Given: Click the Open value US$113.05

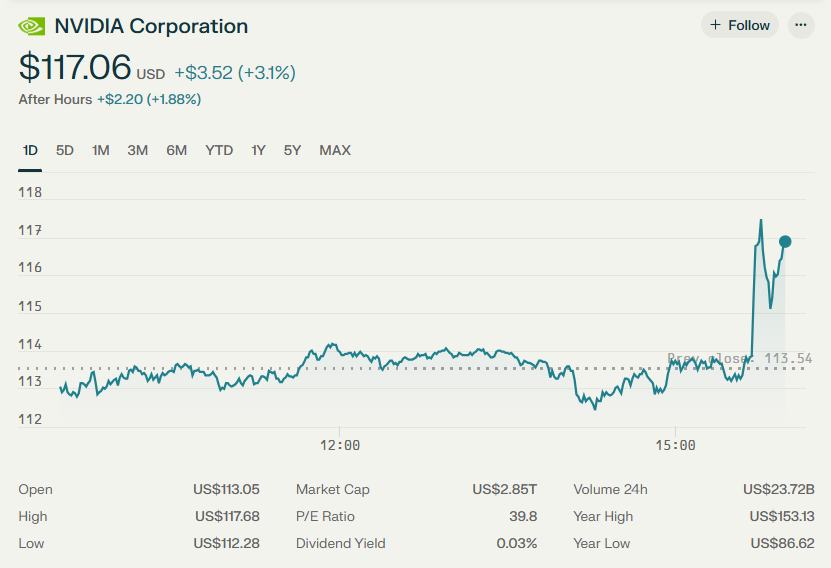Looking at the screenshot, I should tap(226, 489).
